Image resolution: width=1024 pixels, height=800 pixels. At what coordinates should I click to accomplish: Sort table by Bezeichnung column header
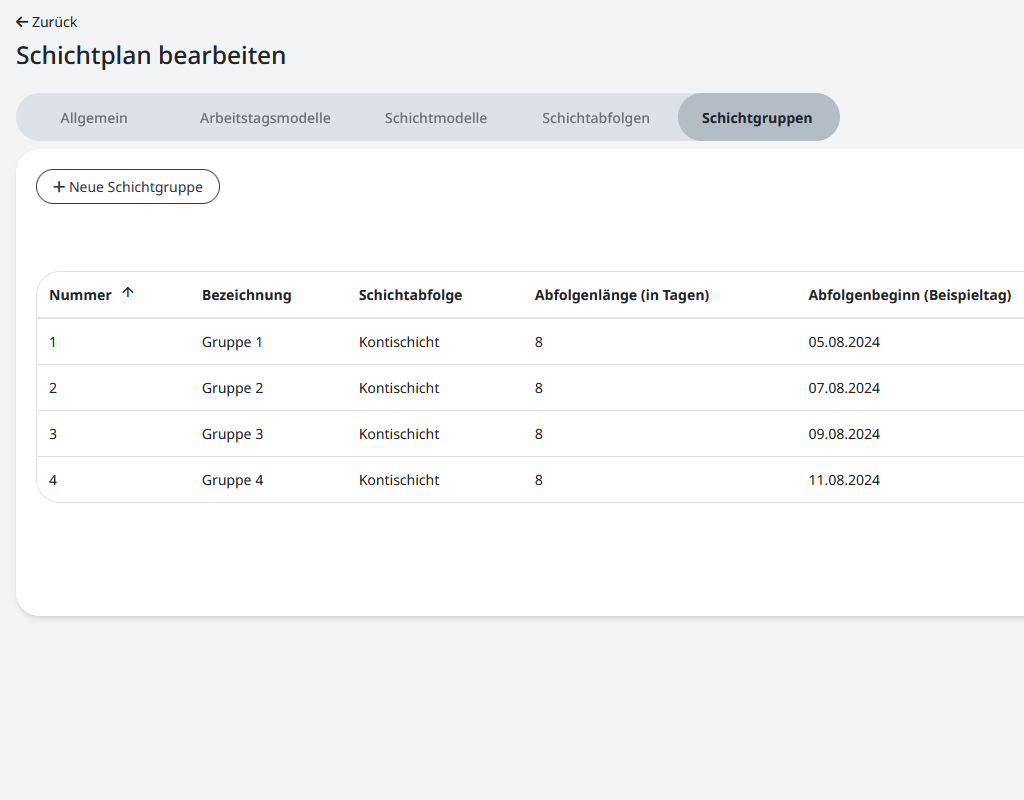point(247,295)
